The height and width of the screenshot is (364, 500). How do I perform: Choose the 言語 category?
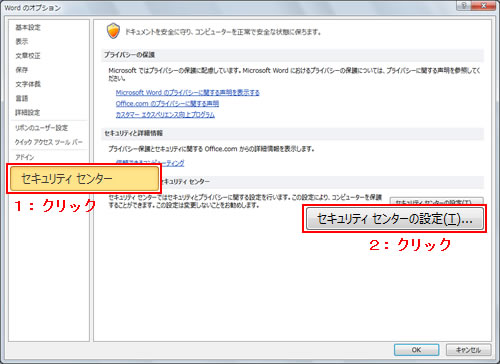click(22, 98)
